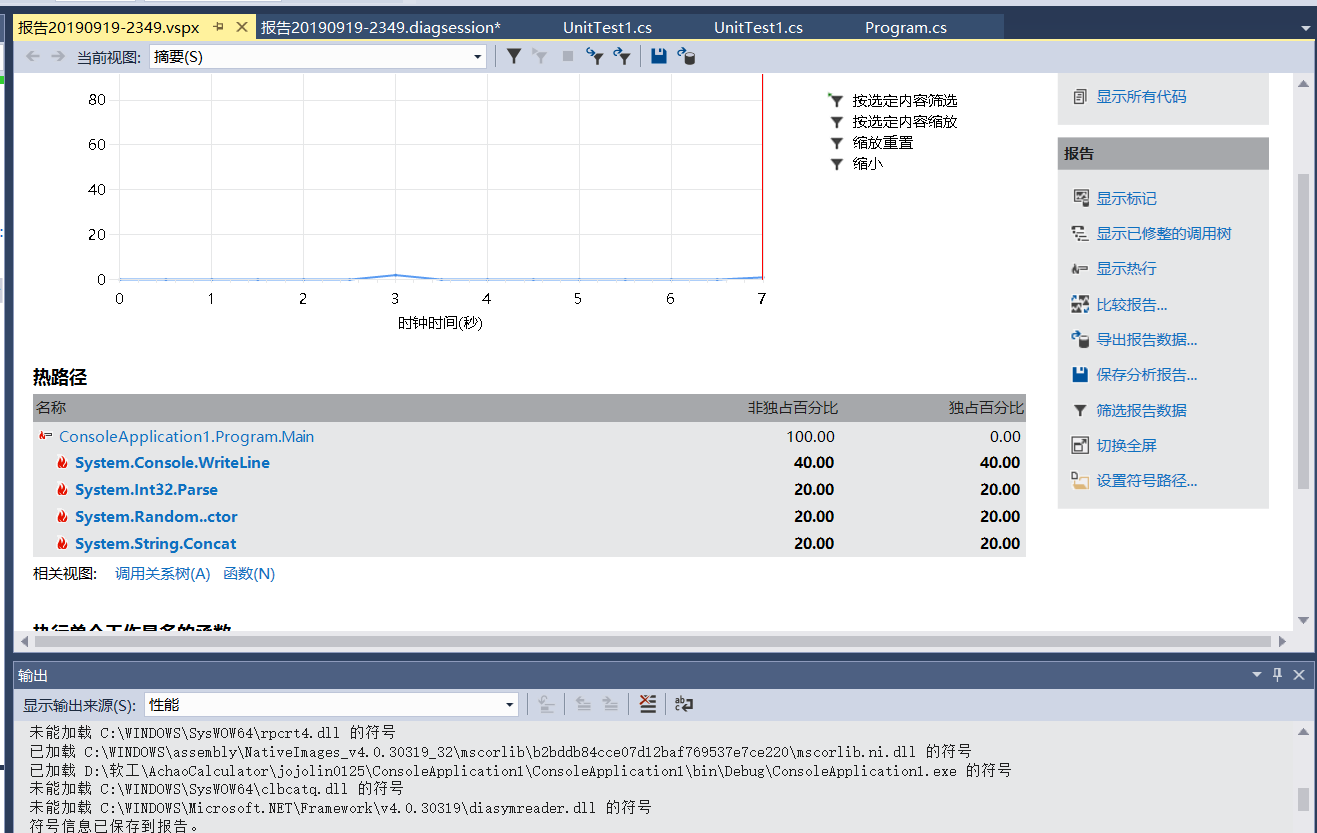Open System.Random..ctor hot path function
The width and height of the screenshot is (1317, 833).
tap(156, 517)
